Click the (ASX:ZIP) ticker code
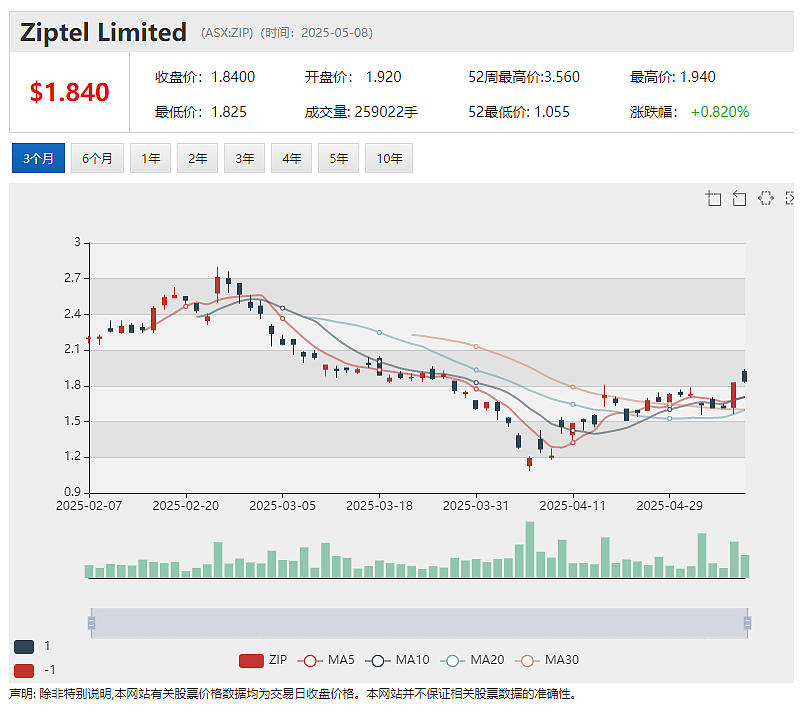804x725 pixels. (227, 33)
